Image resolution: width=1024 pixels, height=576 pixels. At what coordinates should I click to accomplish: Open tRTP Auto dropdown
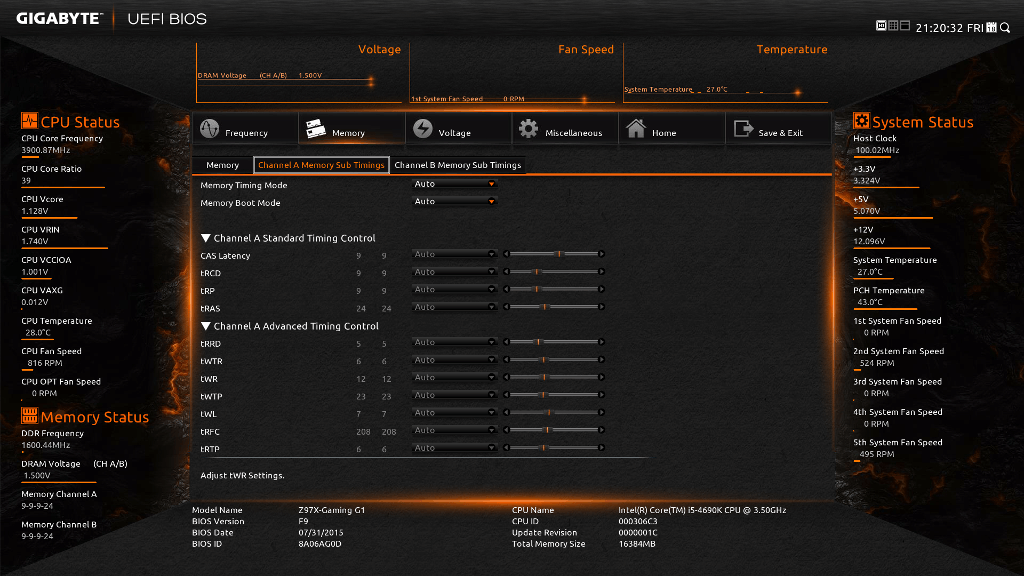(x=455, y=448)
